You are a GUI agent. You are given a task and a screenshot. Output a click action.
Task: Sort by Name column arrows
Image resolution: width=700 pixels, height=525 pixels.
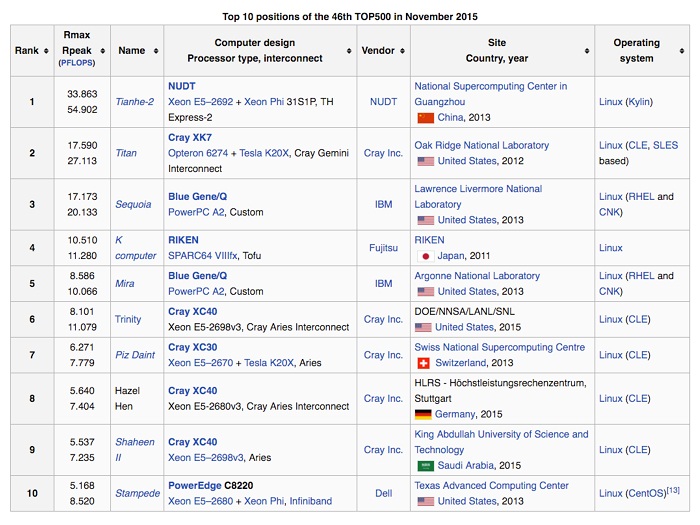[x=156, y=51]
